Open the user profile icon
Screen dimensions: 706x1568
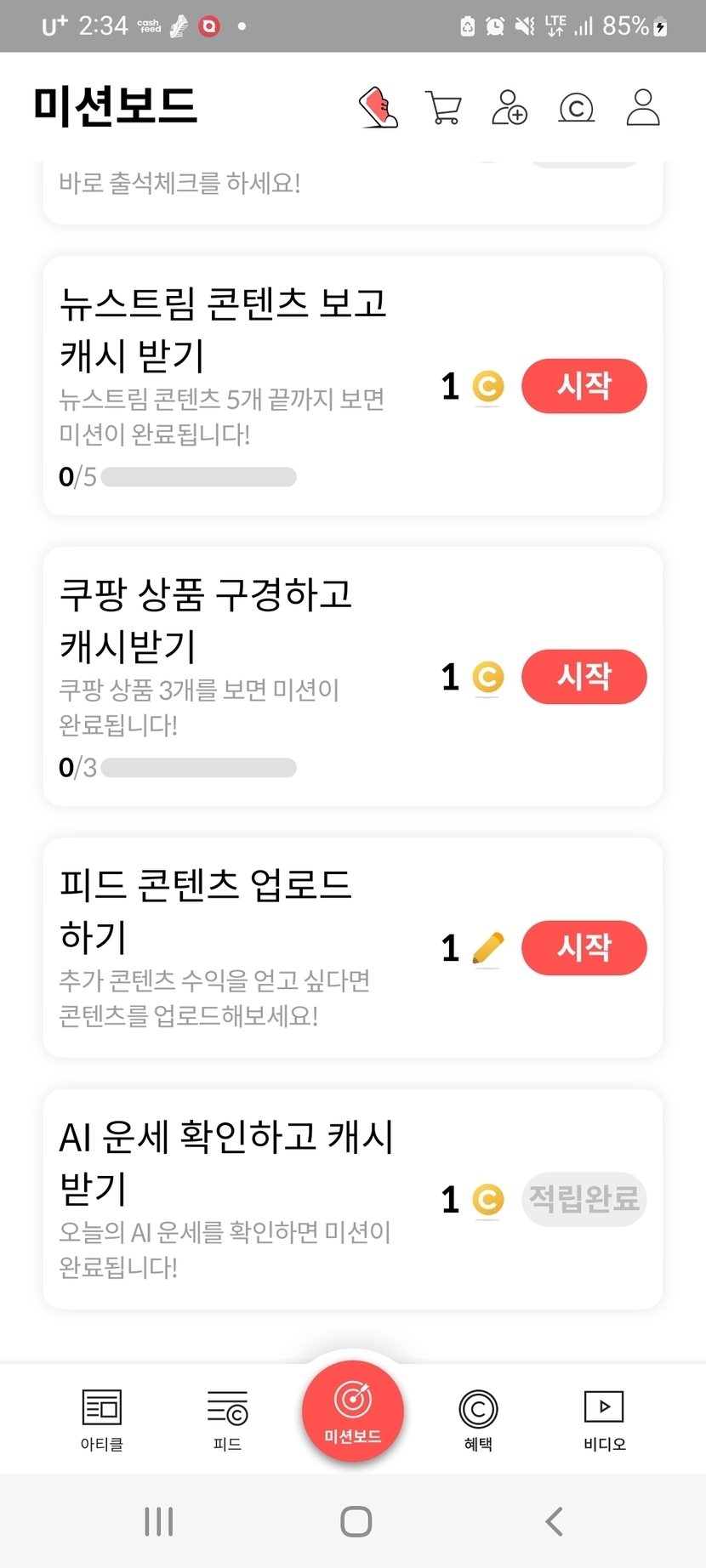tap(643, 108)
